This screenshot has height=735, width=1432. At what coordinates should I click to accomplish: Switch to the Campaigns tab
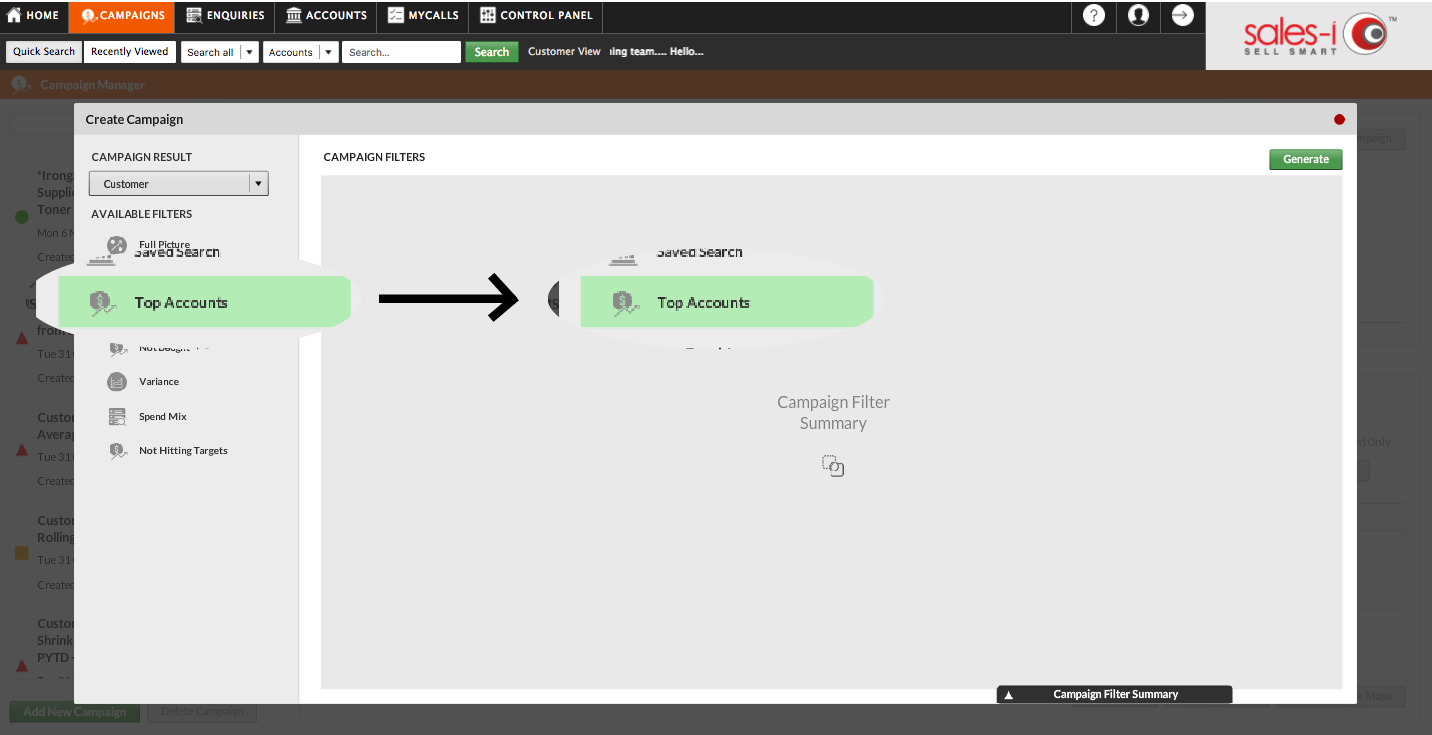tap(123, 16)
